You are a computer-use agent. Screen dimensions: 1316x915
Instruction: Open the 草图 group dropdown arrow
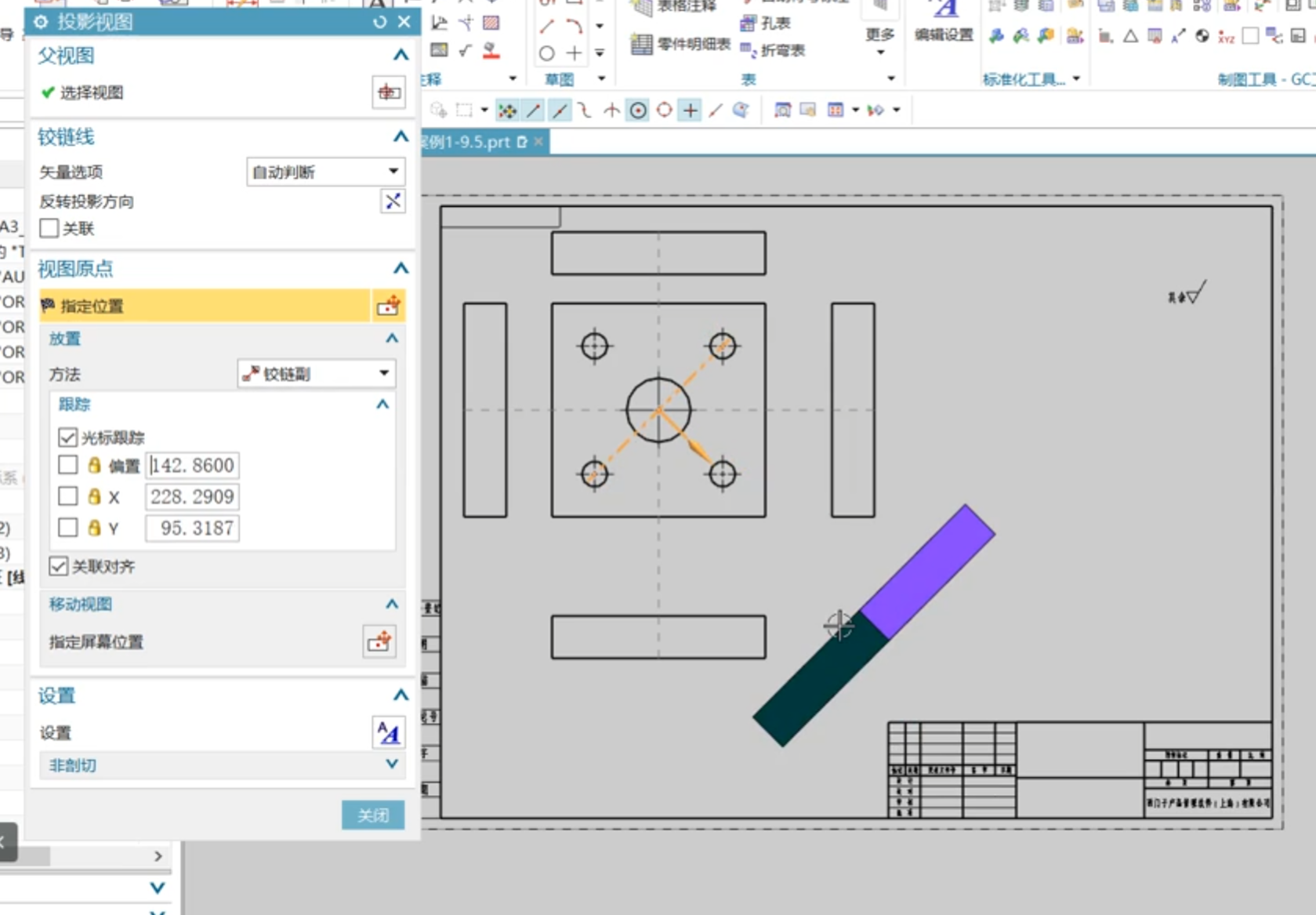(601, 78)
